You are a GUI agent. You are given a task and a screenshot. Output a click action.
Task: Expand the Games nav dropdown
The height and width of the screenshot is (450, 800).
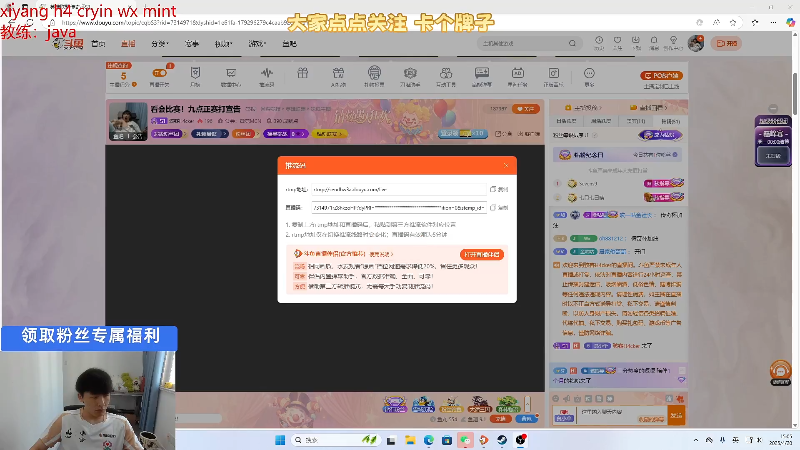click(257, 44)
